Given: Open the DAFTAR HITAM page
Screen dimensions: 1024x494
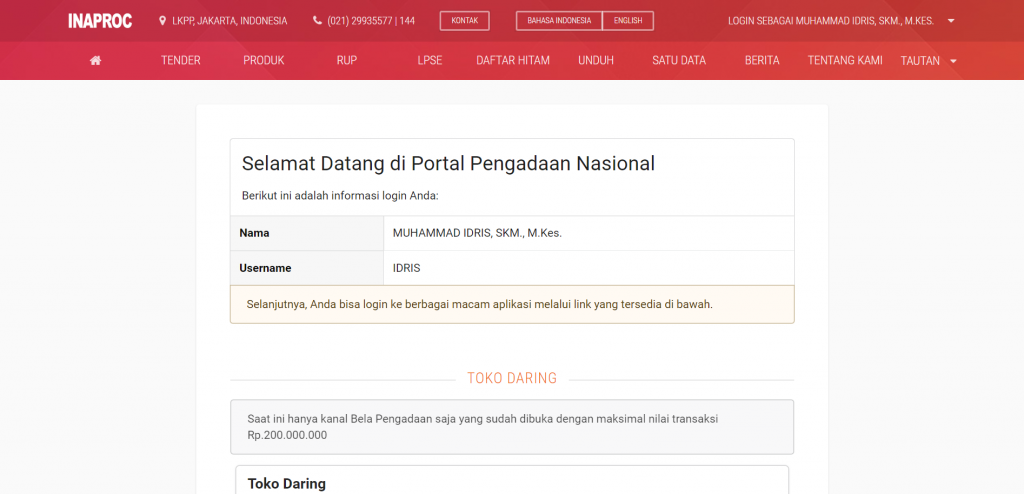Looking at the screenshot, I should point(513,61).
